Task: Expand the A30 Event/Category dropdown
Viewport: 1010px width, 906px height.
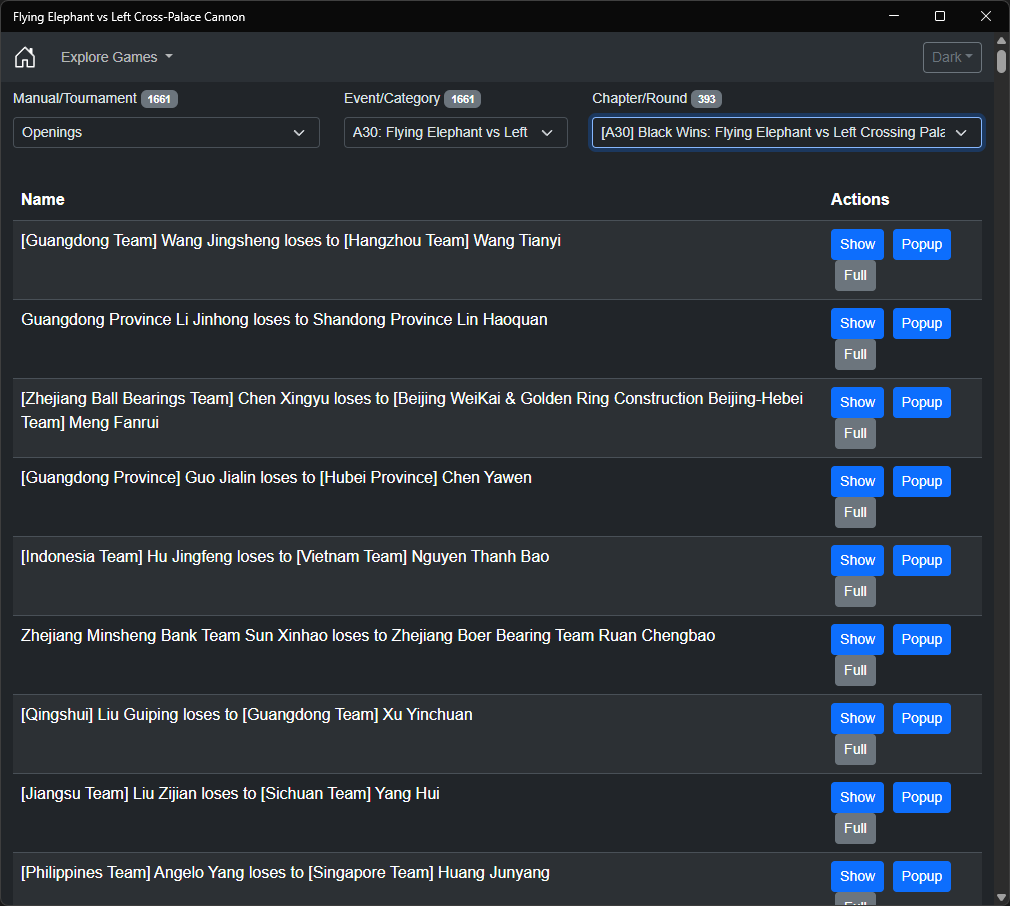Action: tap(455, 133)
